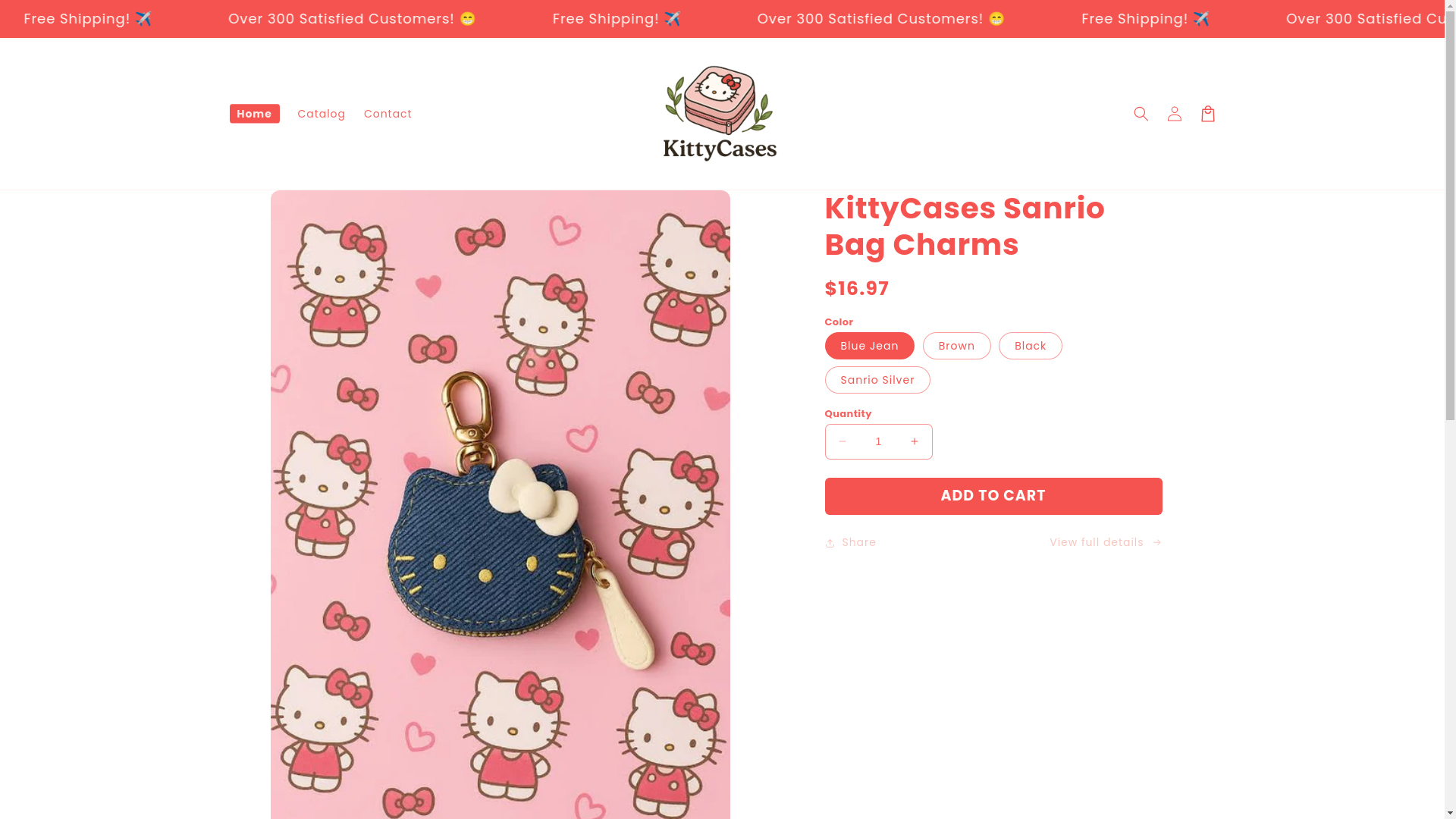Click the minus decrease quantity button
This screenshot has width=1456, height=819.
point(843,441)
